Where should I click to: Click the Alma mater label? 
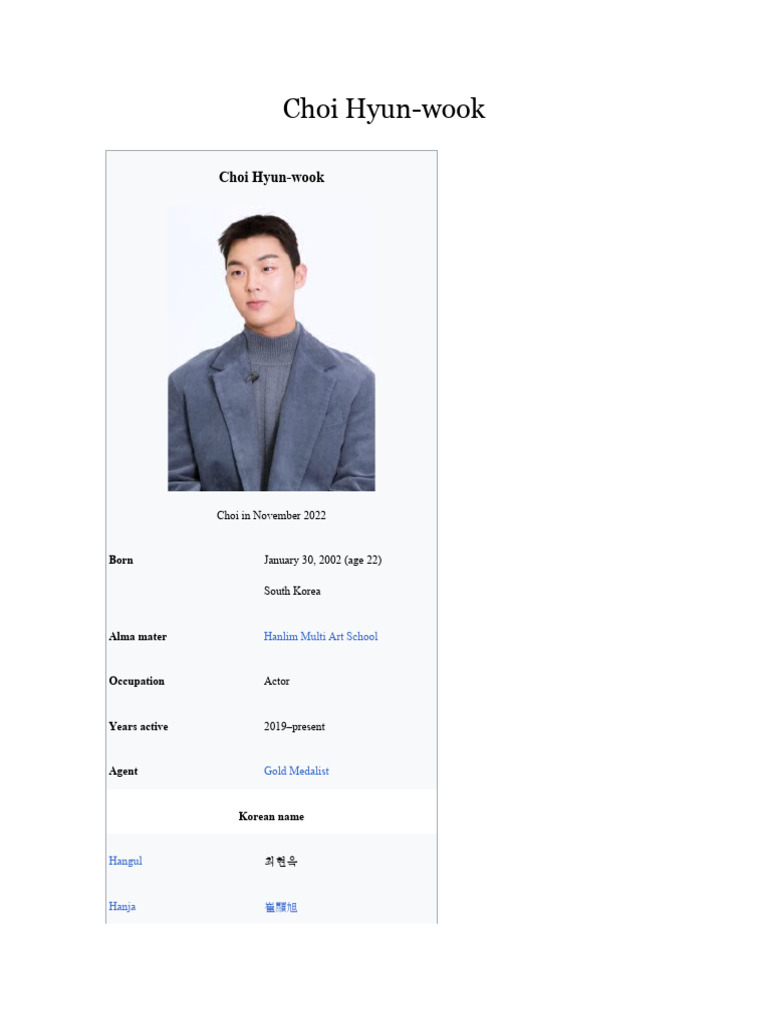[x=138, y=636]
